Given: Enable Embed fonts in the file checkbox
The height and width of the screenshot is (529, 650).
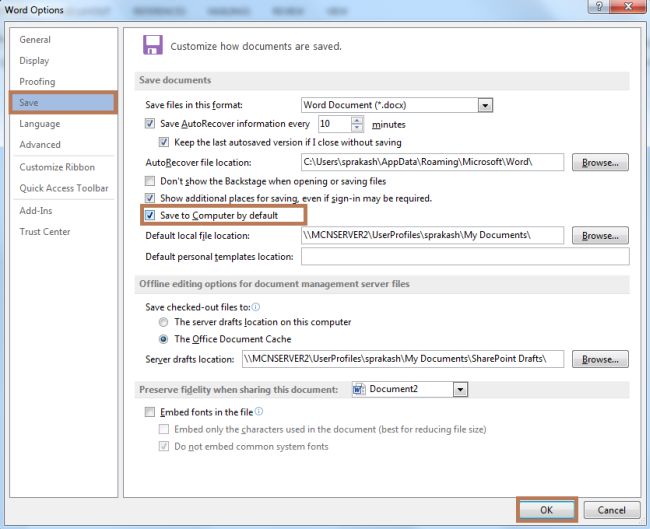Looking at the screenshot, I should pos(150,412).
